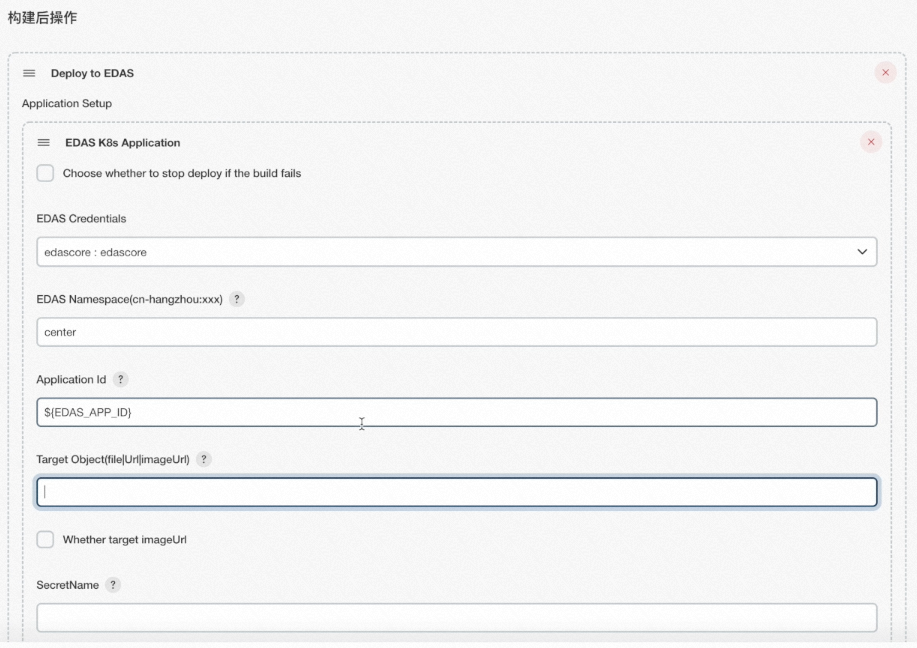
Task: Remove the Deploy to EDAS step
Action: 885,73
